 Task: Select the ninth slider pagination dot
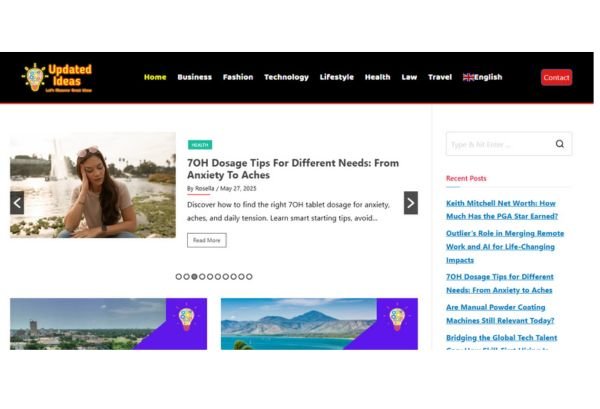pyautogui.click(x=241, y=276)
